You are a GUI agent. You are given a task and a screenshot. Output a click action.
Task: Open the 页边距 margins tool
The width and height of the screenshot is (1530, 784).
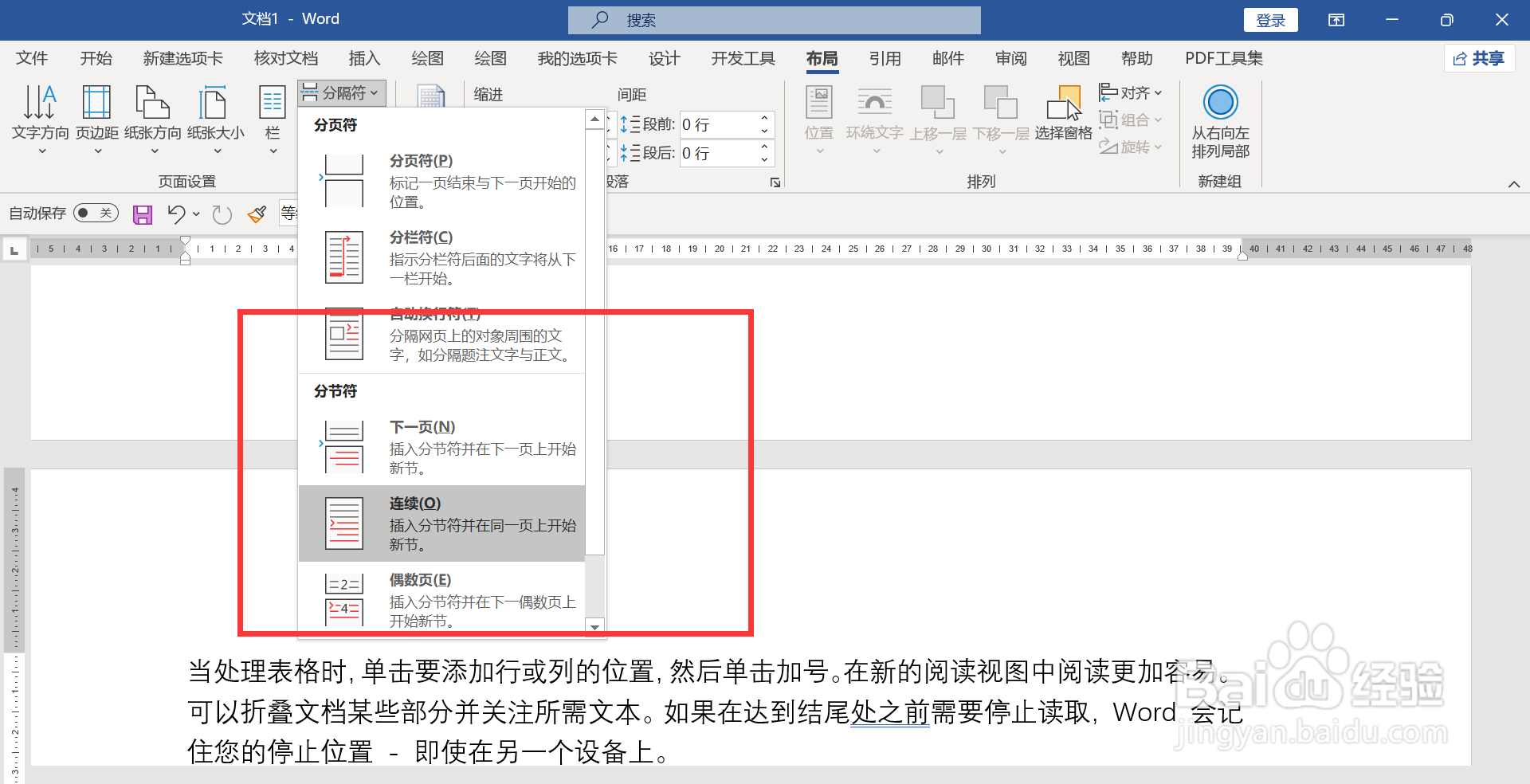pyautogui.click(x=97, y=118)
